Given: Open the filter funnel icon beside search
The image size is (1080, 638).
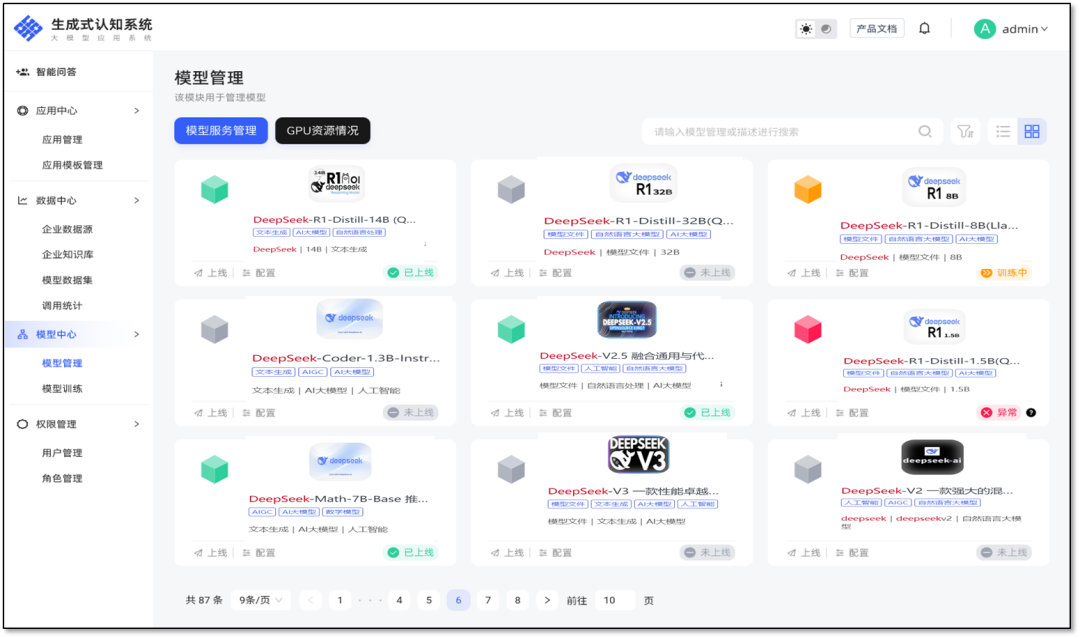Looking at the screenshot, I should pyautogui.click(x=964, y=131).
